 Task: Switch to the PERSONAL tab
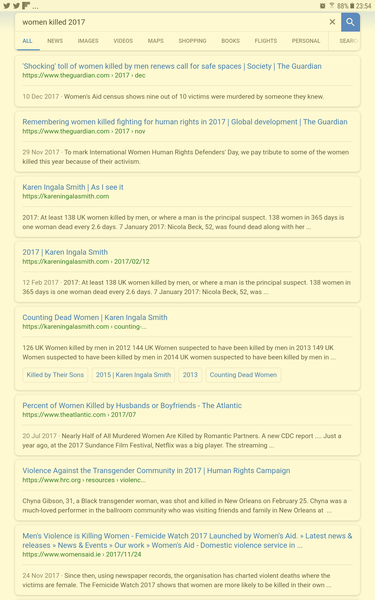(306, 41)
